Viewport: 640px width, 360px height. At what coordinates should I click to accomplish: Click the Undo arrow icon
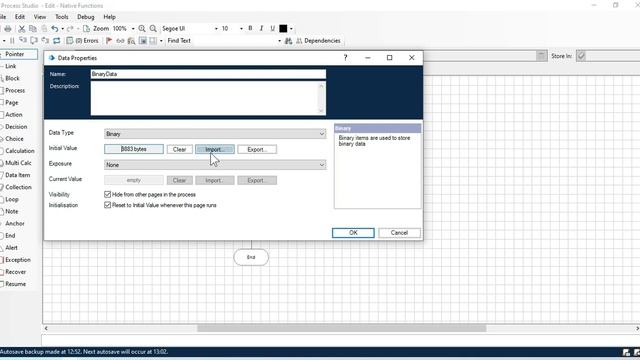[55, 29]
